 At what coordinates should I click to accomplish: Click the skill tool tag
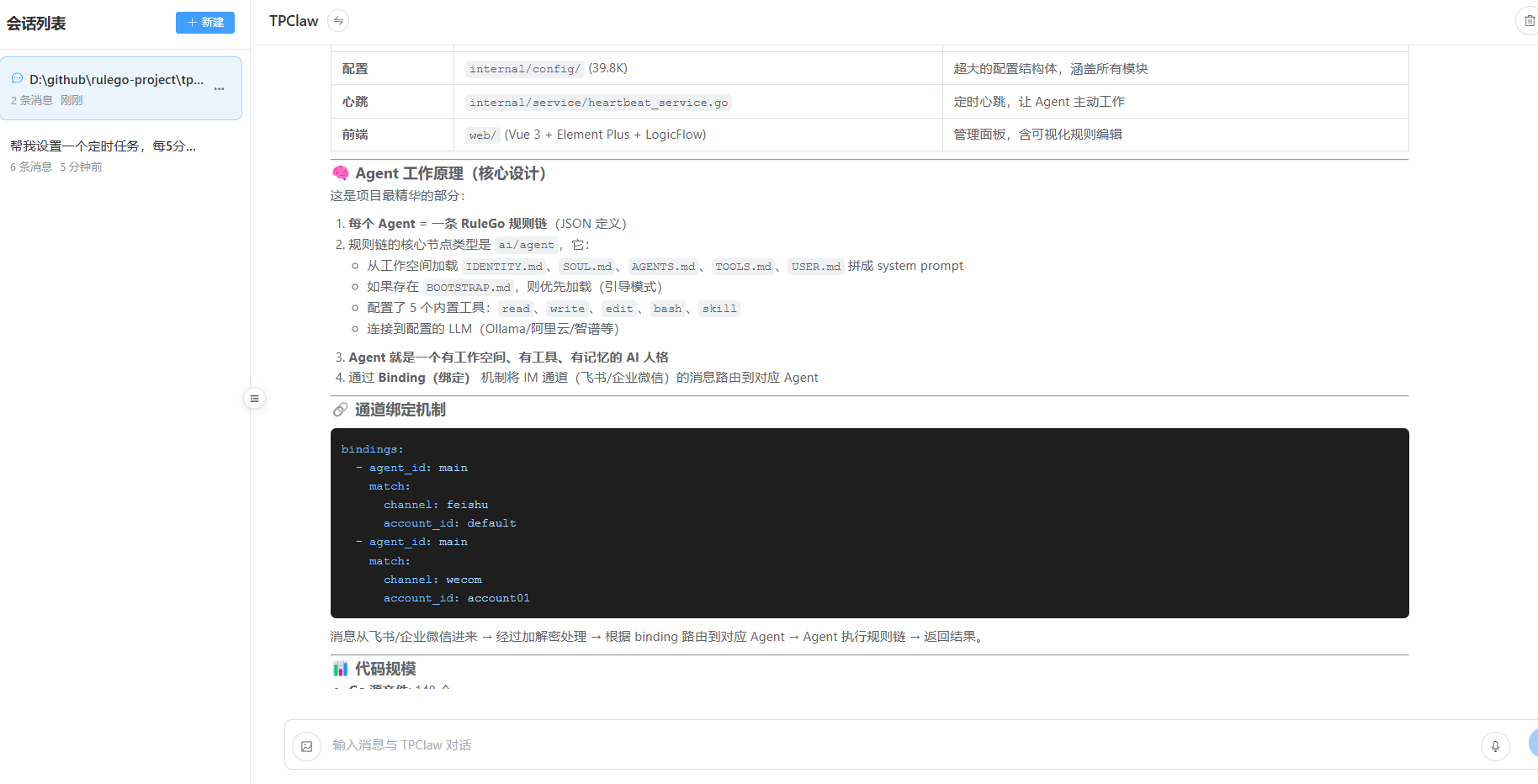719,309
